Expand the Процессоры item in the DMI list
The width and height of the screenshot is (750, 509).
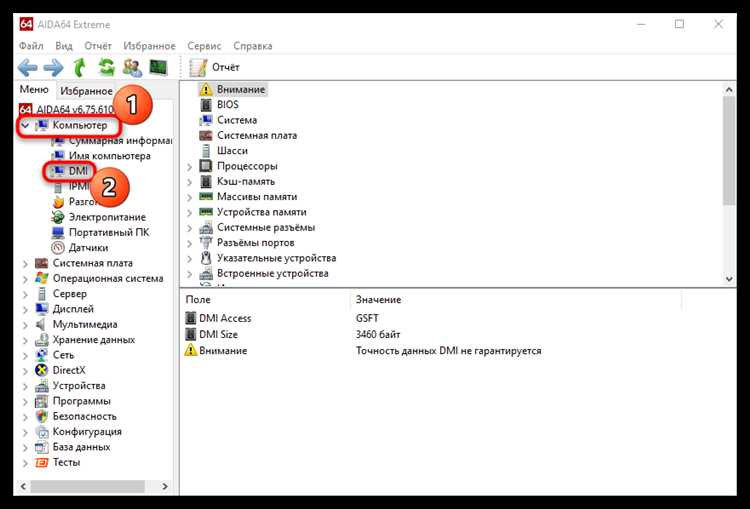pos(189,167)
